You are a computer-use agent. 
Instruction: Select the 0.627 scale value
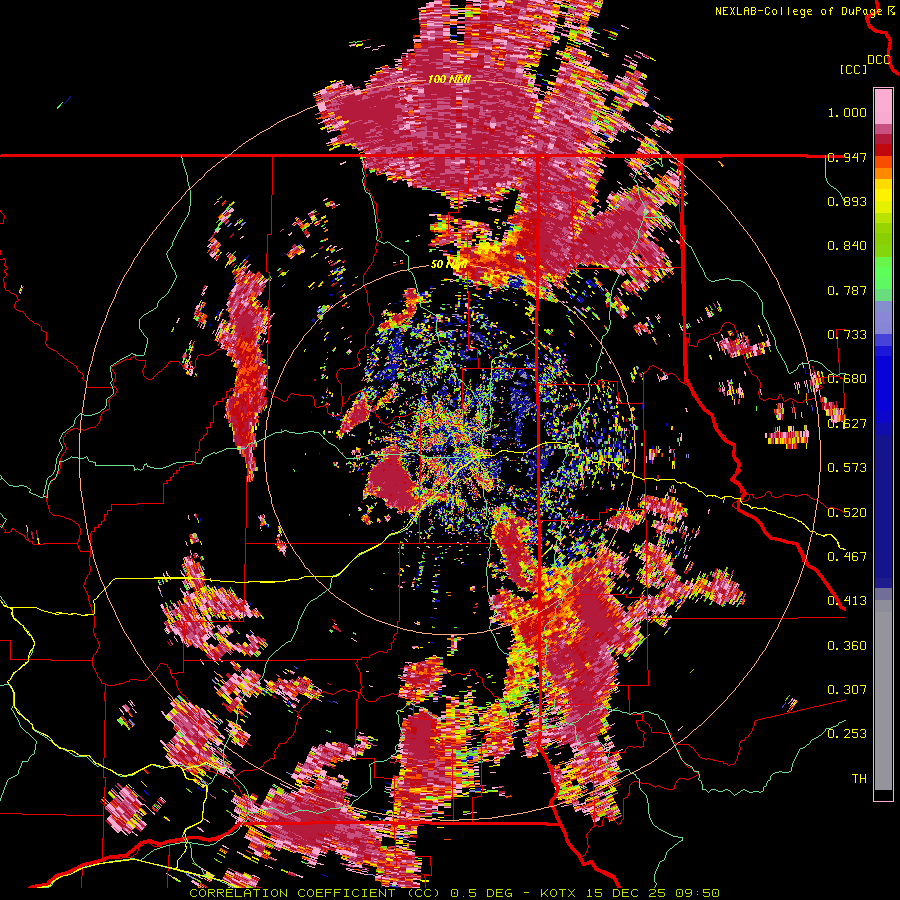(x=847, y=424)
